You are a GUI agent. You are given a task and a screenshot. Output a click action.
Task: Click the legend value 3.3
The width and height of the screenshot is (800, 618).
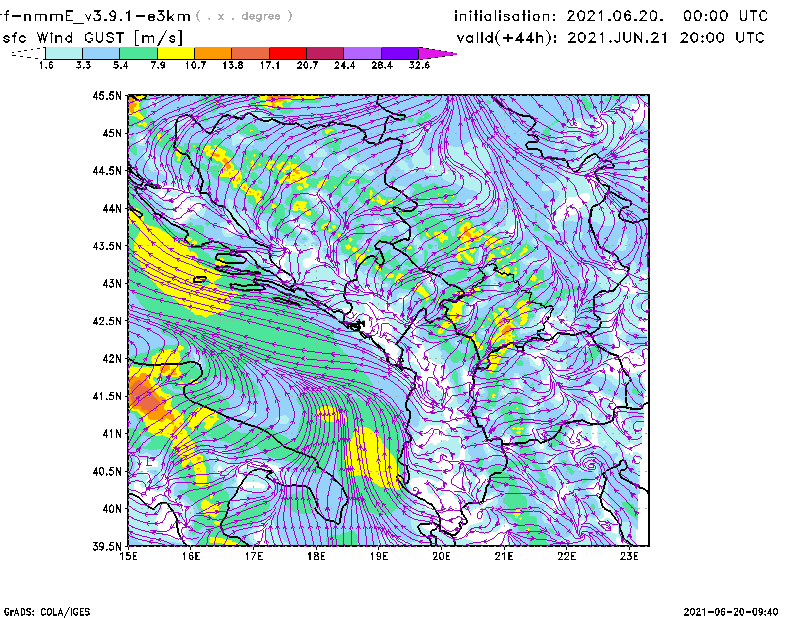tap(83, 65)
